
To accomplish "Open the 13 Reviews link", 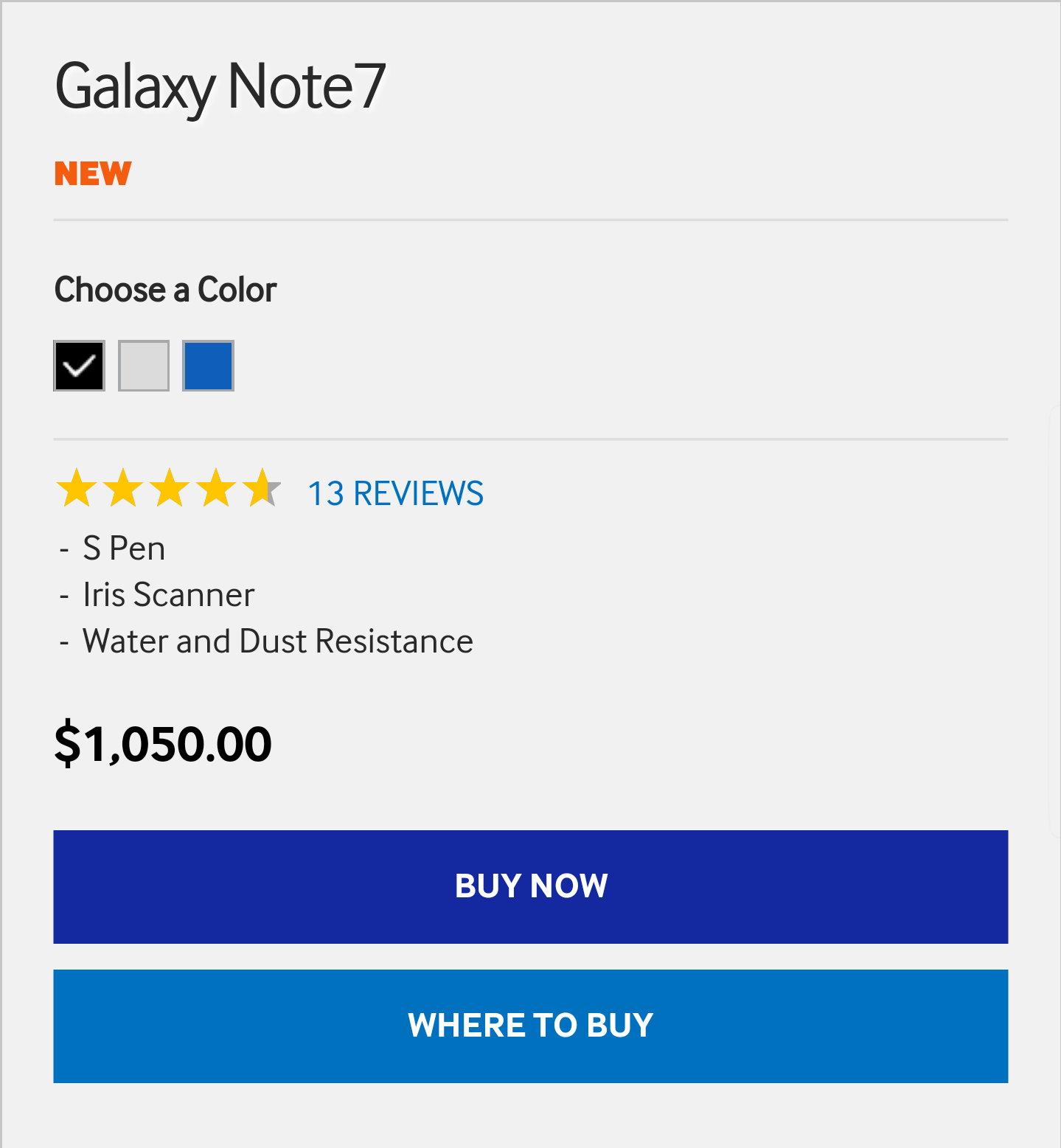I will 395,494.
